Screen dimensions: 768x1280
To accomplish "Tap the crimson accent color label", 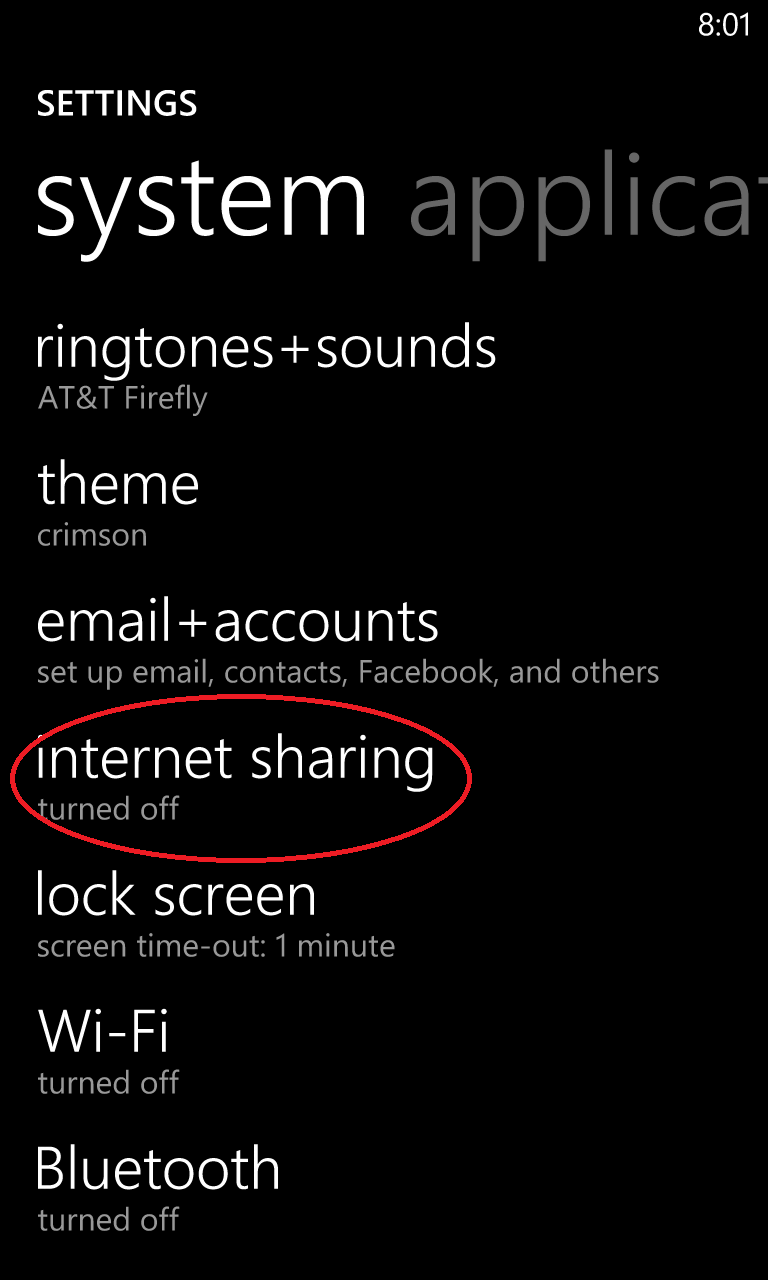I will click(92, 536).
